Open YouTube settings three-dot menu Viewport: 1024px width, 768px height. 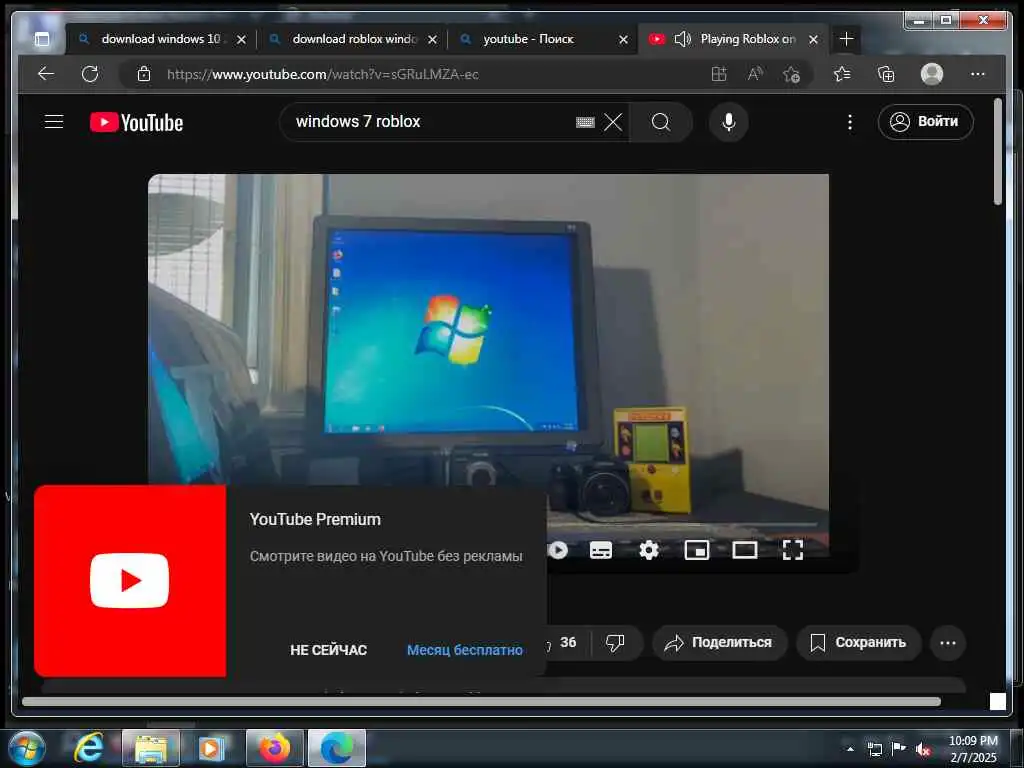tap(850, 122)
